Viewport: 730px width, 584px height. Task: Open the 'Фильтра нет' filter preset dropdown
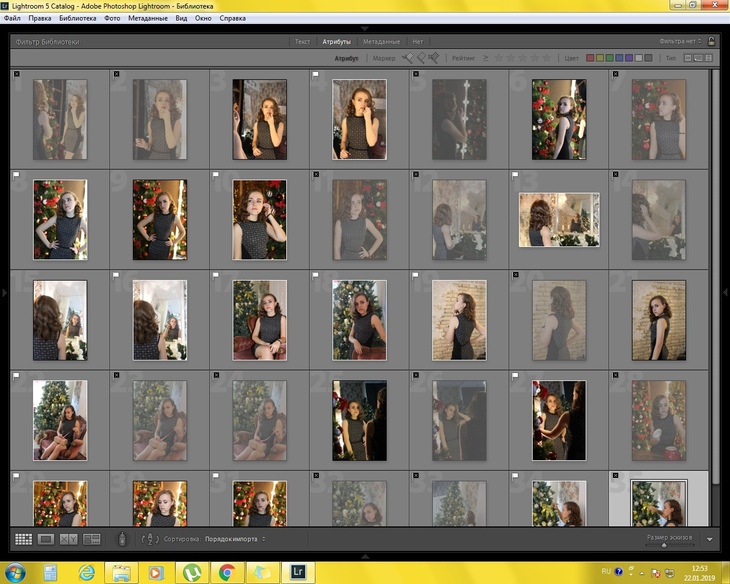[x=680, y=41]
